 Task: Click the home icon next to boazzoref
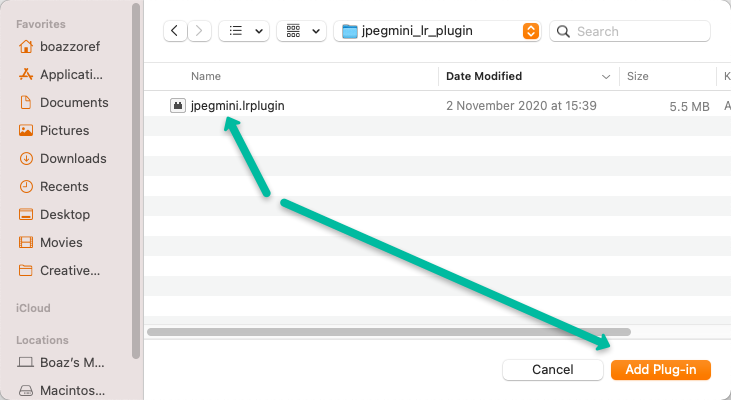(26, 46)
